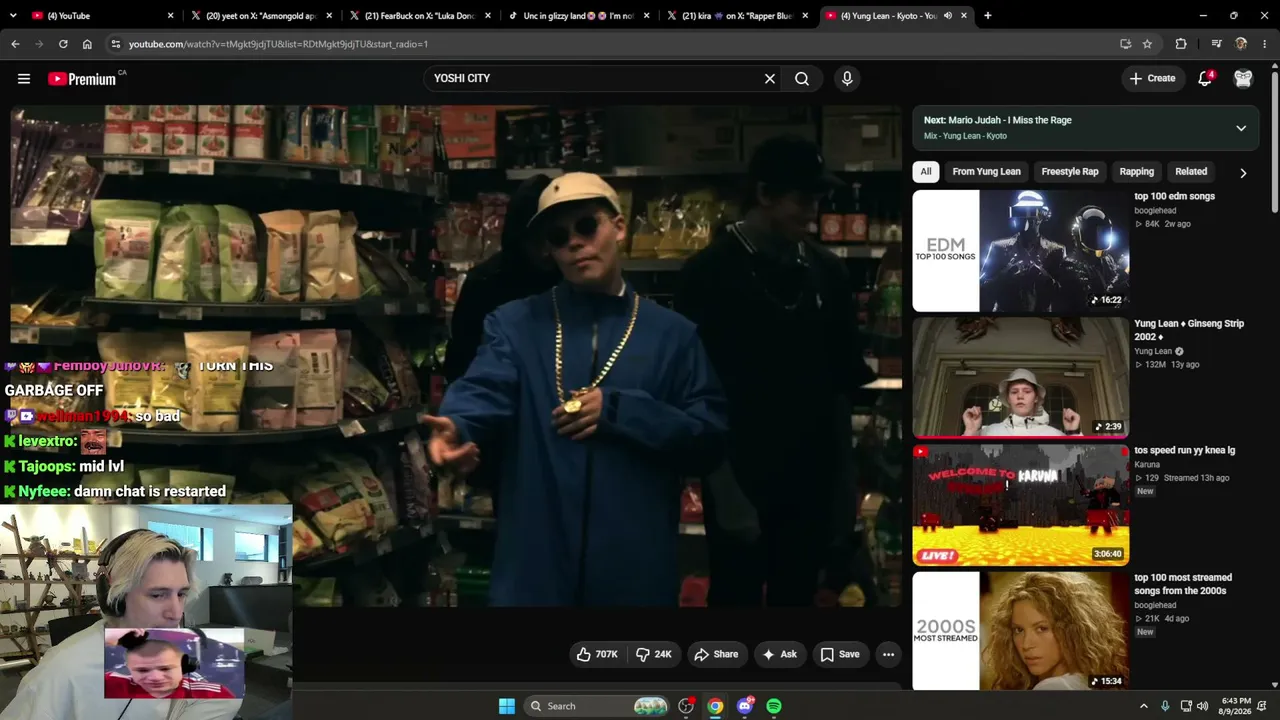Image resolution: width=1280 pixels, height=720 pixels.
Task: Click the top 100 edm songs title
Action: (x=1174, y=196)
